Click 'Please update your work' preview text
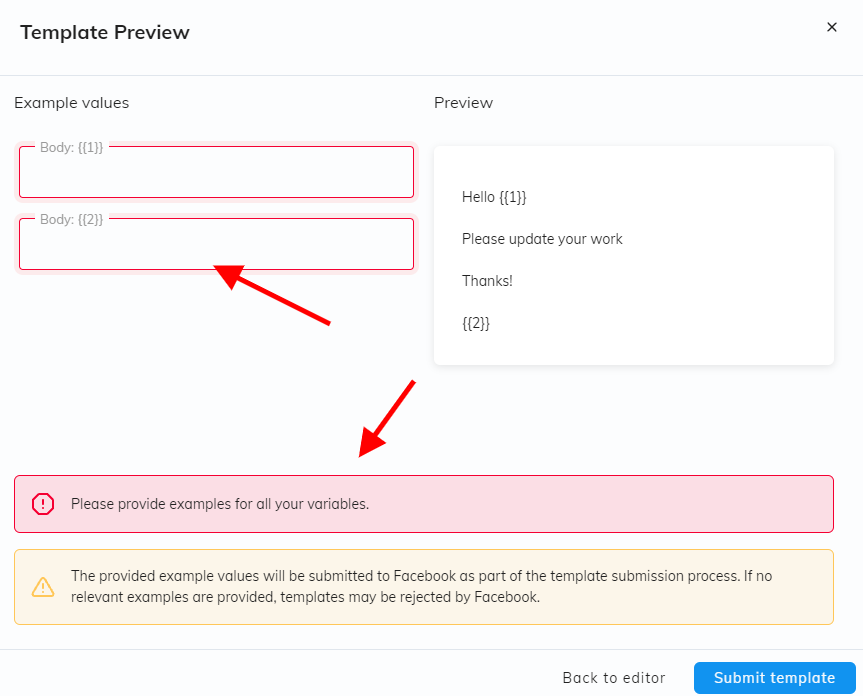The width and height of the screenshot is (863, 696). tap(542, 239)
